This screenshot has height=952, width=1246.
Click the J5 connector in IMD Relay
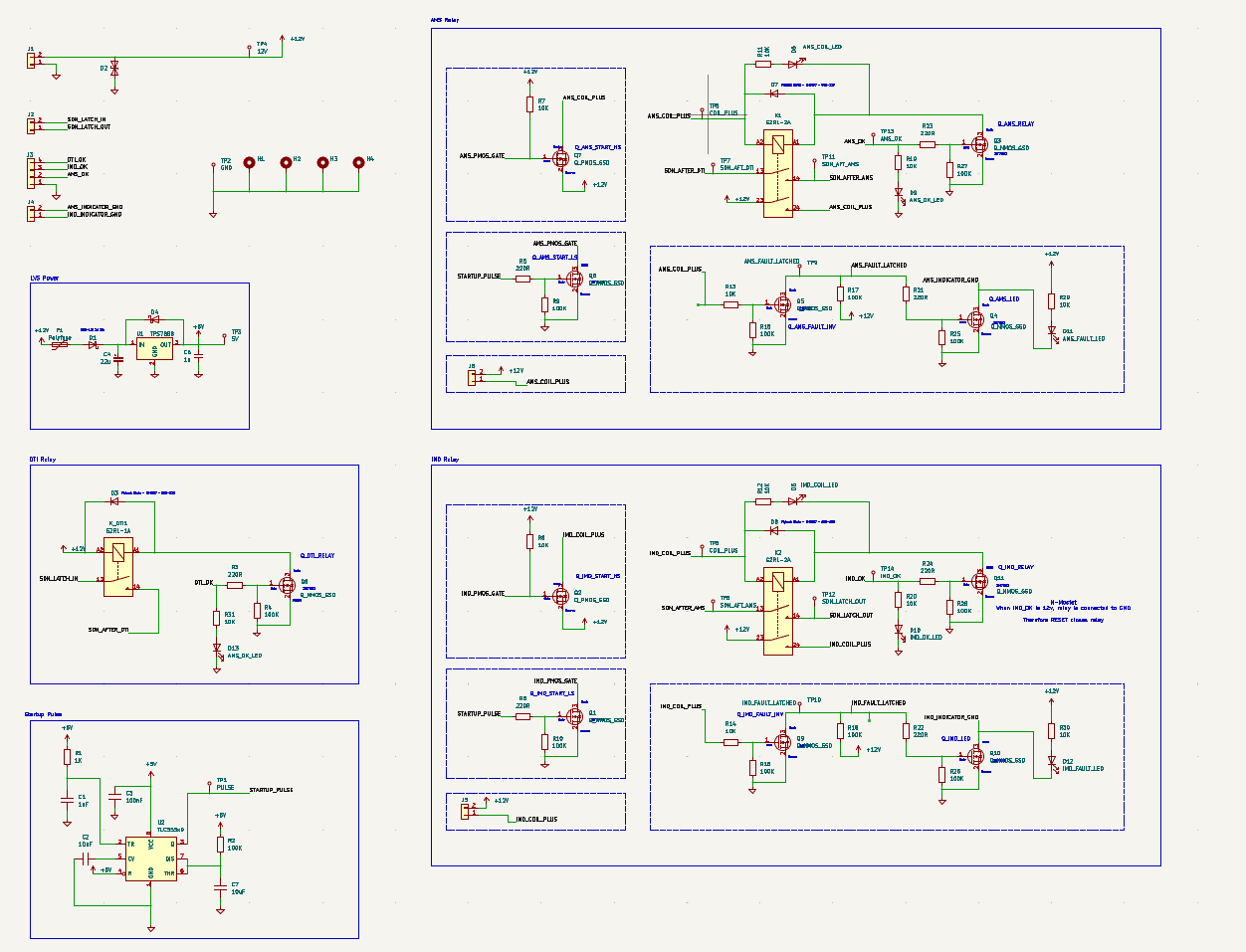465,812
